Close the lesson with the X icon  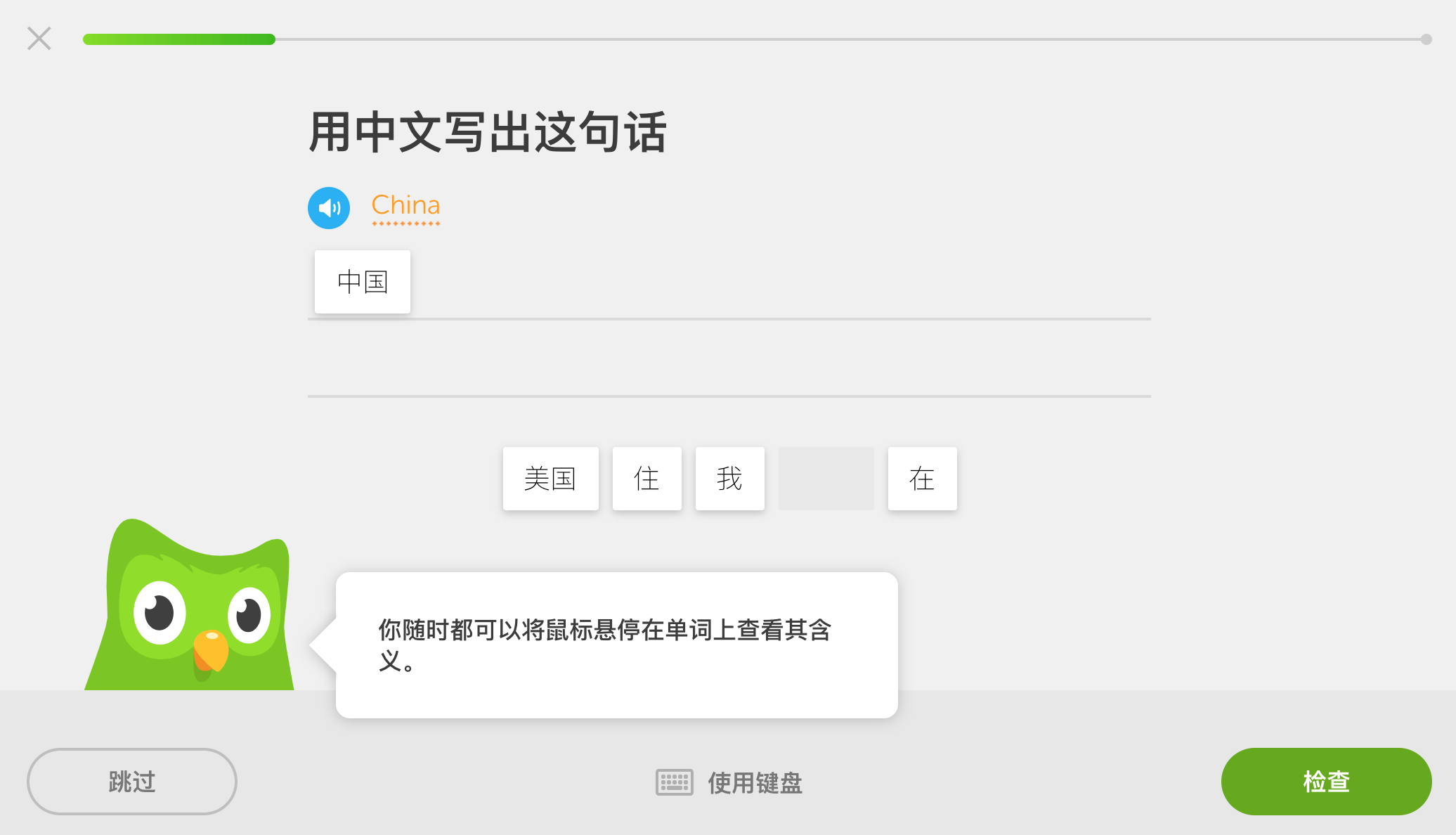[39, 39]
